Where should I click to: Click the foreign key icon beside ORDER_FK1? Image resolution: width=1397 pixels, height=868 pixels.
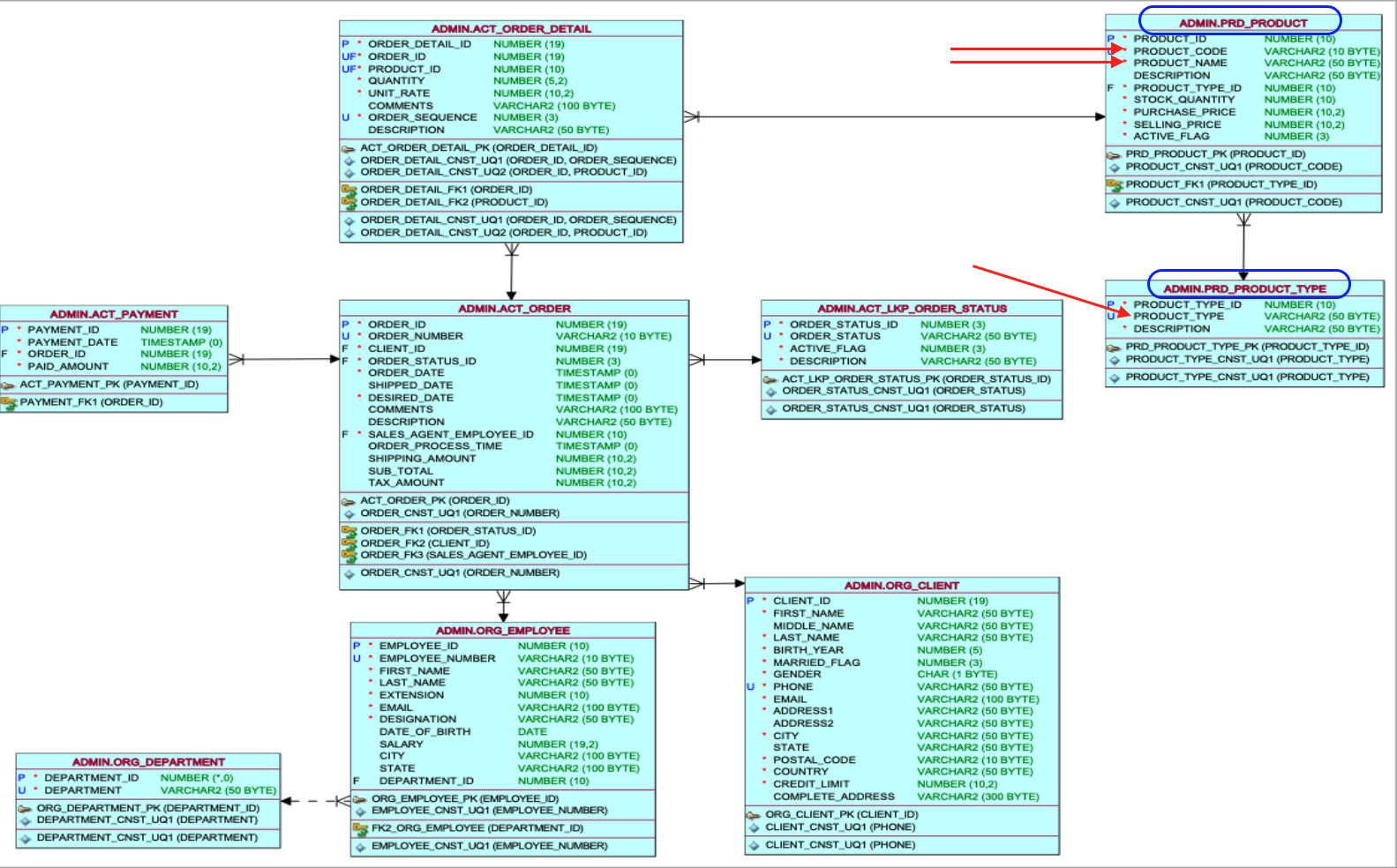[x=349, y=531]
